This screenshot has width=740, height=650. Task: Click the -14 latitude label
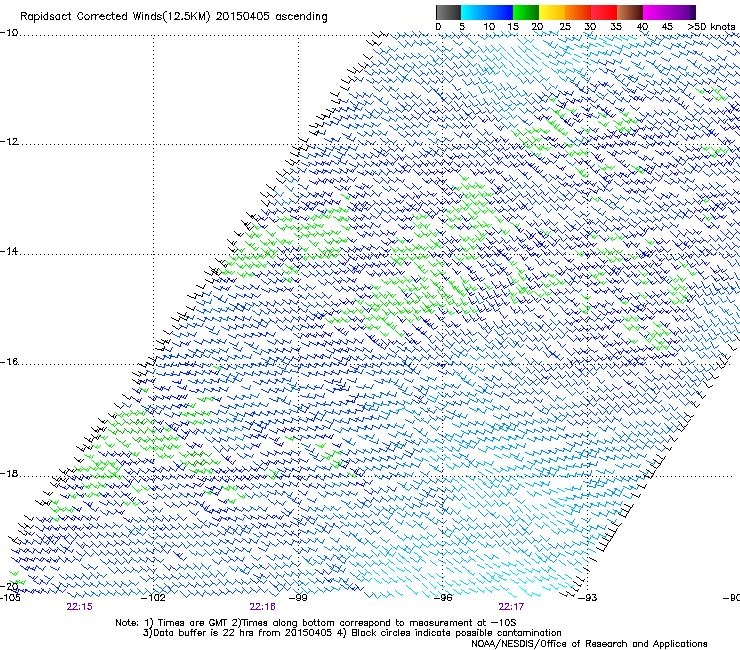point(9,251)
